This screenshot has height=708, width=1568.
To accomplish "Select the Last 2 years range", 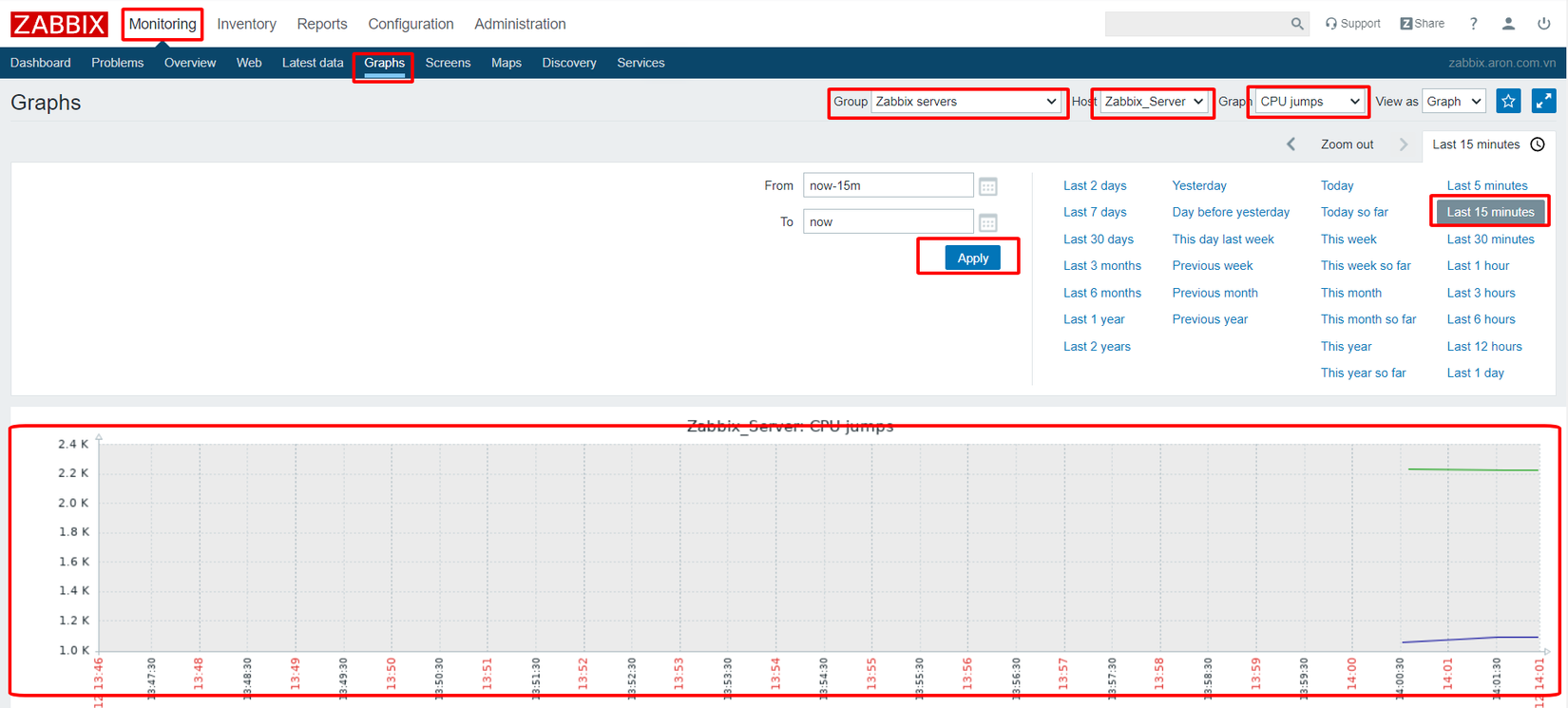I will [x=1097, y=347].
